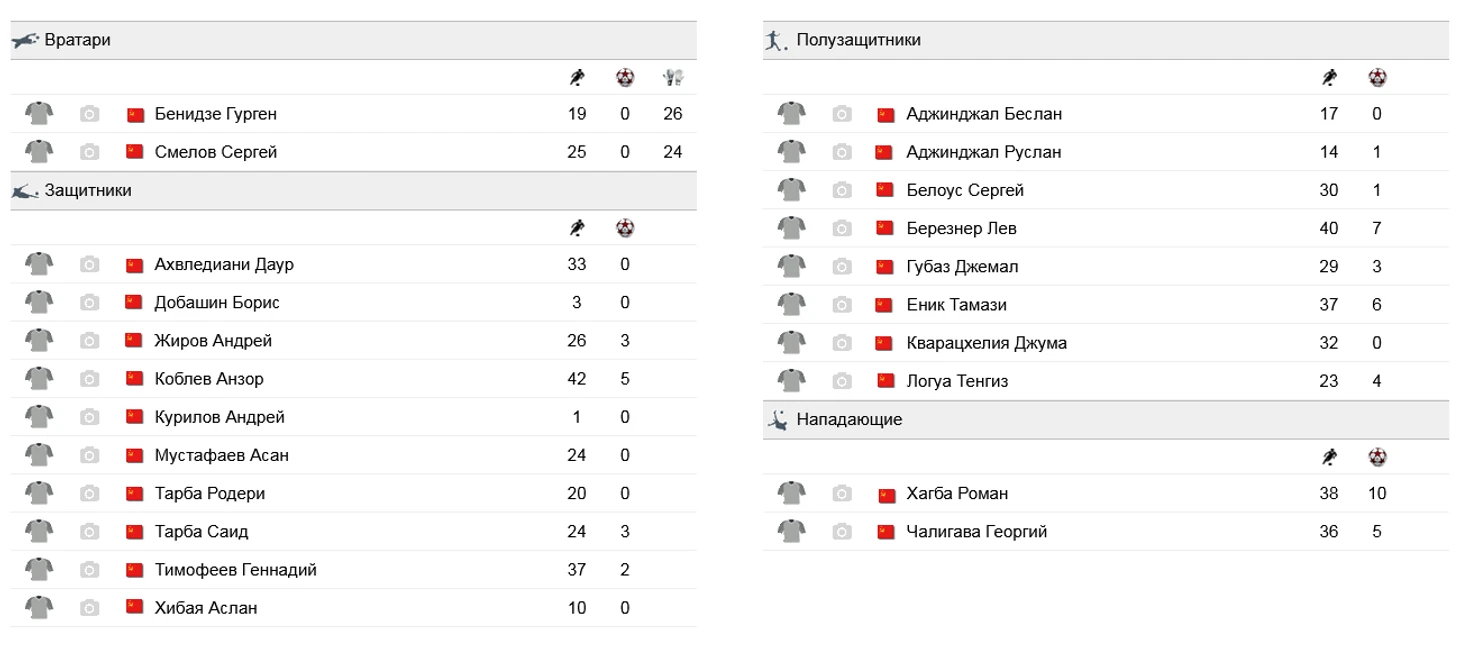Open the Вратари section header

point(354,40)
